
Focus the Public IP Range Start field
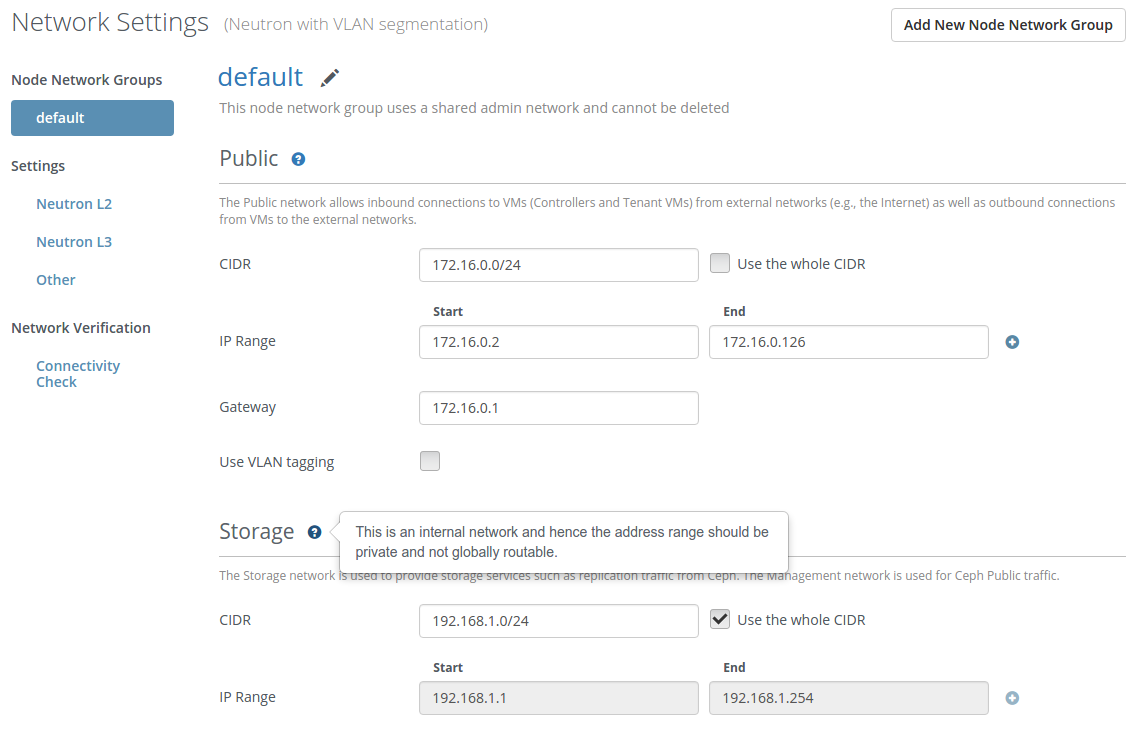(x=558, y=342)
